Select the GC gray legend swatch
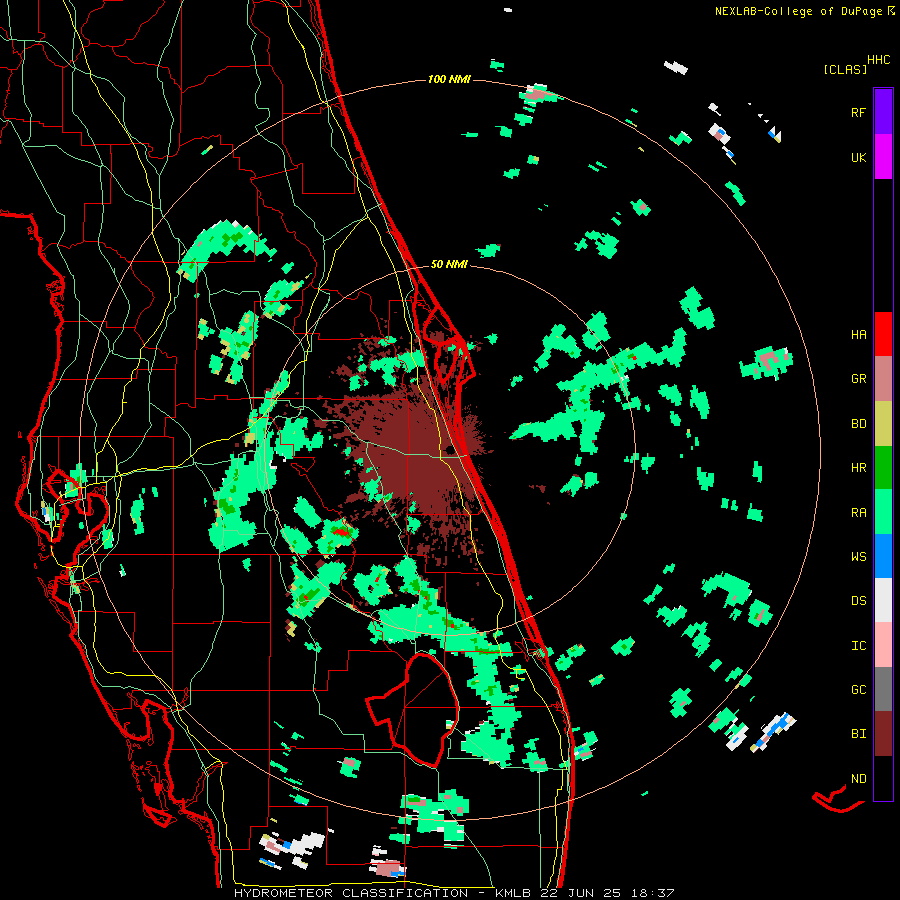 click(x=883, y=689)
